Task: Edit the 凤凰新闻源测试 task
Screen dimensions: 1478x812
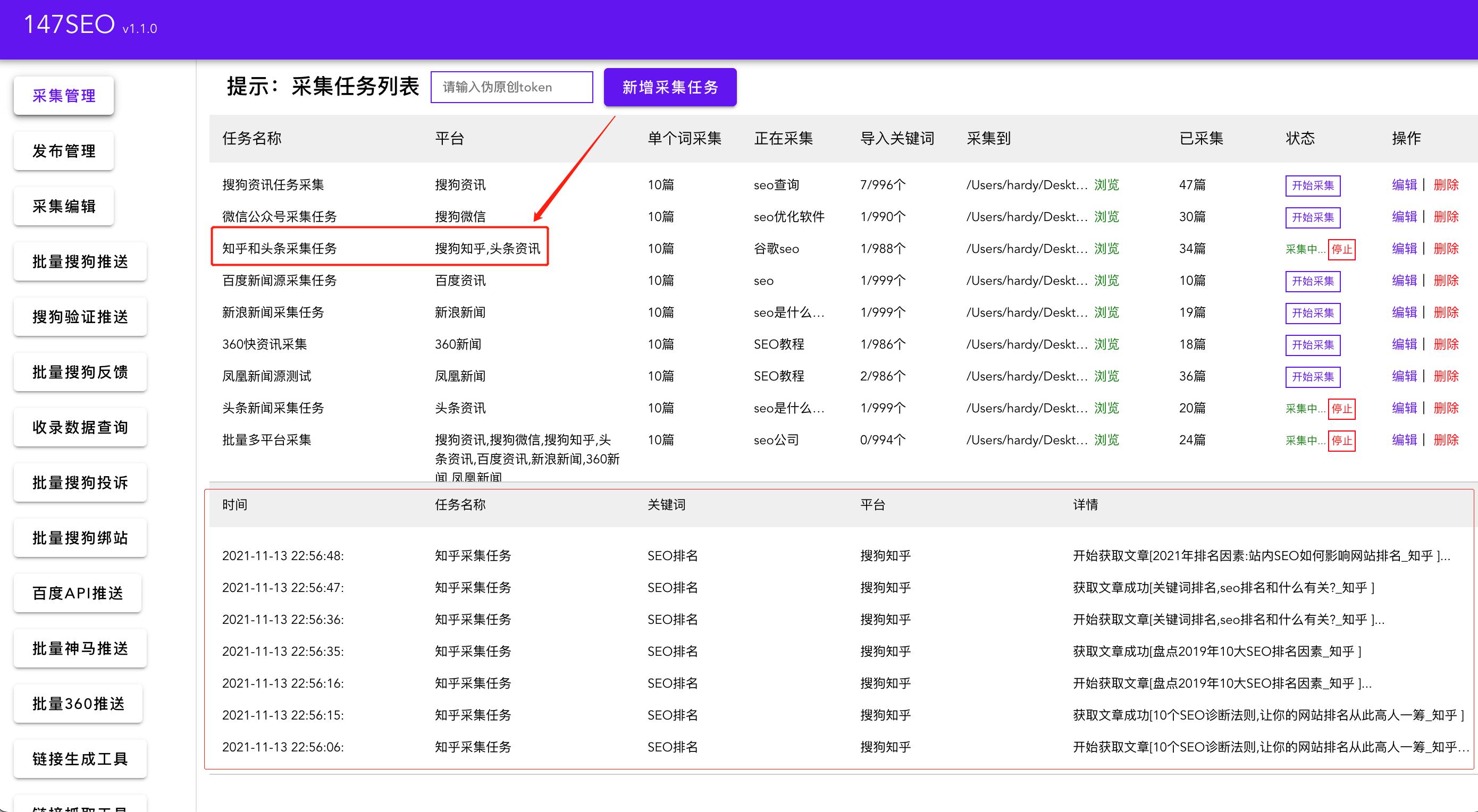Action: pyautogui.click(x=1405, y=376)
